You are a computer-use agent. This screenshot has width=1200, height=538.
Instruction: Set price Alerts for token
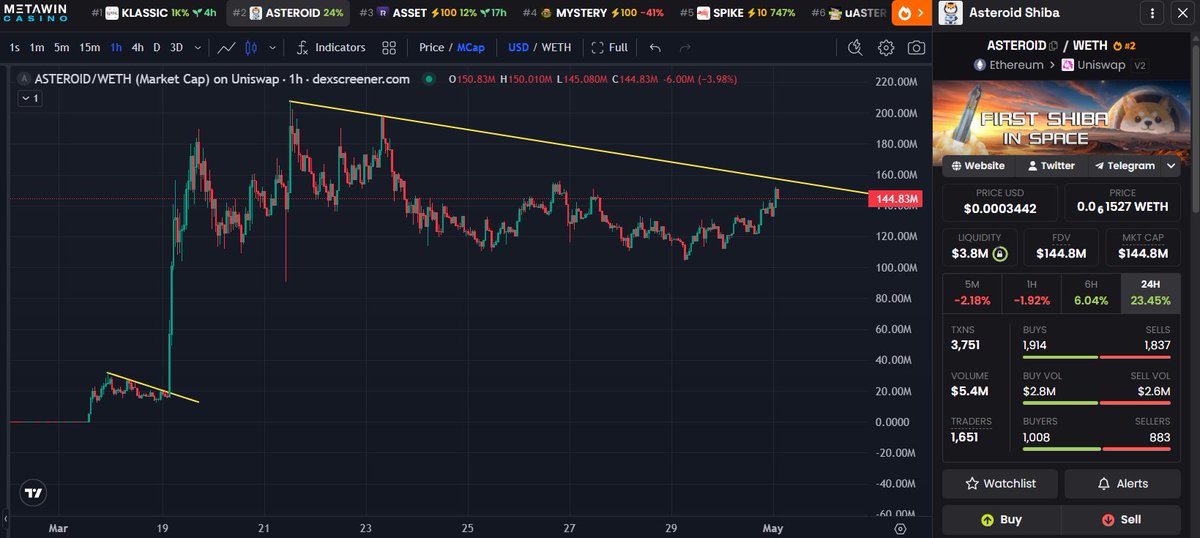point(1123,483)
